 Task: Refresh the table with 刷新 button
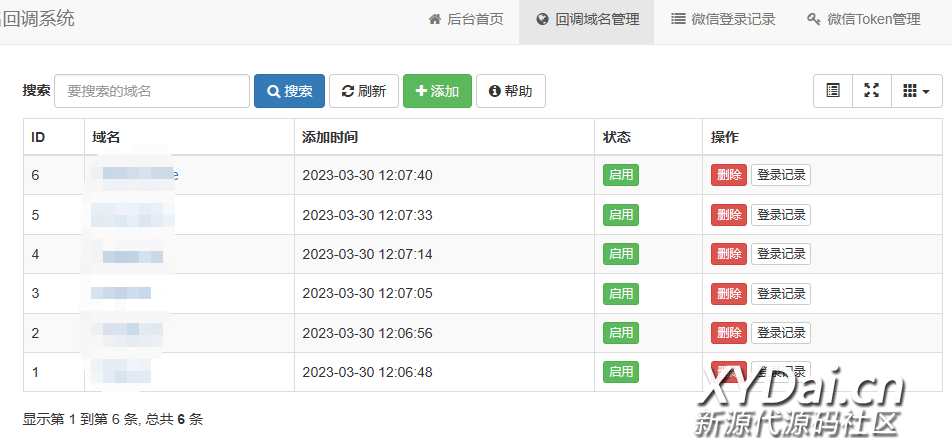click(364, 91)
